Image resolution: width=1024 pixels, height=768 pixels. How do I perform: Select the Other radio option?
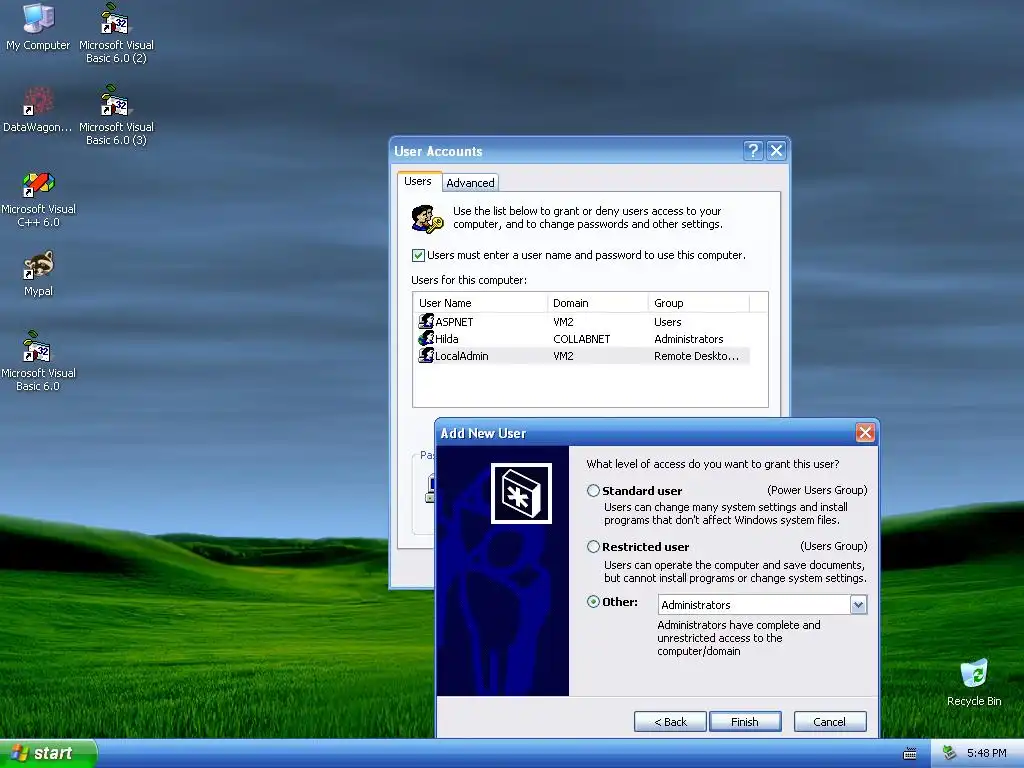[x=593, y=602]
